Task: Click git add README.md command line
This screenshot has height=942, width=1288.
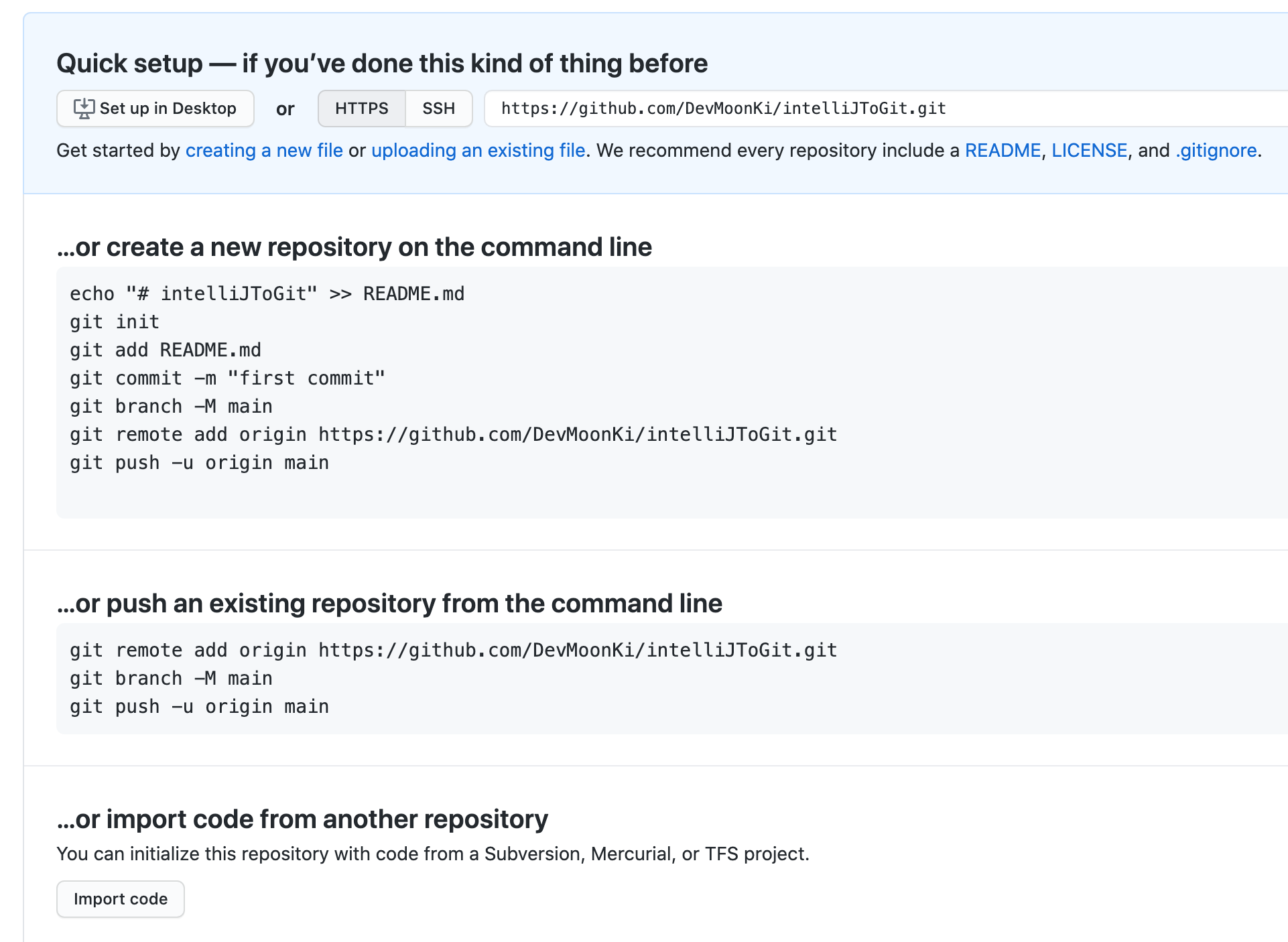Action: point(166,350)
